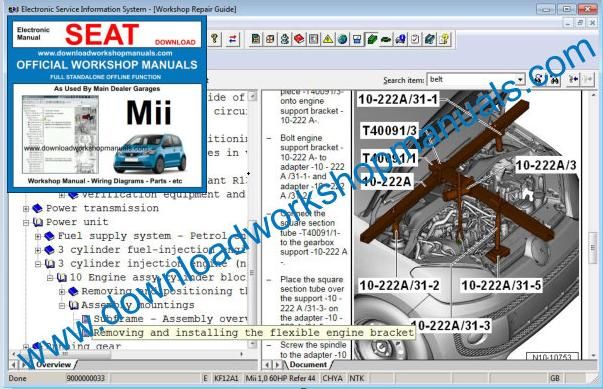This screenshot has width=603, height=389.
Task: Click the search icon left of binoculars
Action: tap(538, 80)
